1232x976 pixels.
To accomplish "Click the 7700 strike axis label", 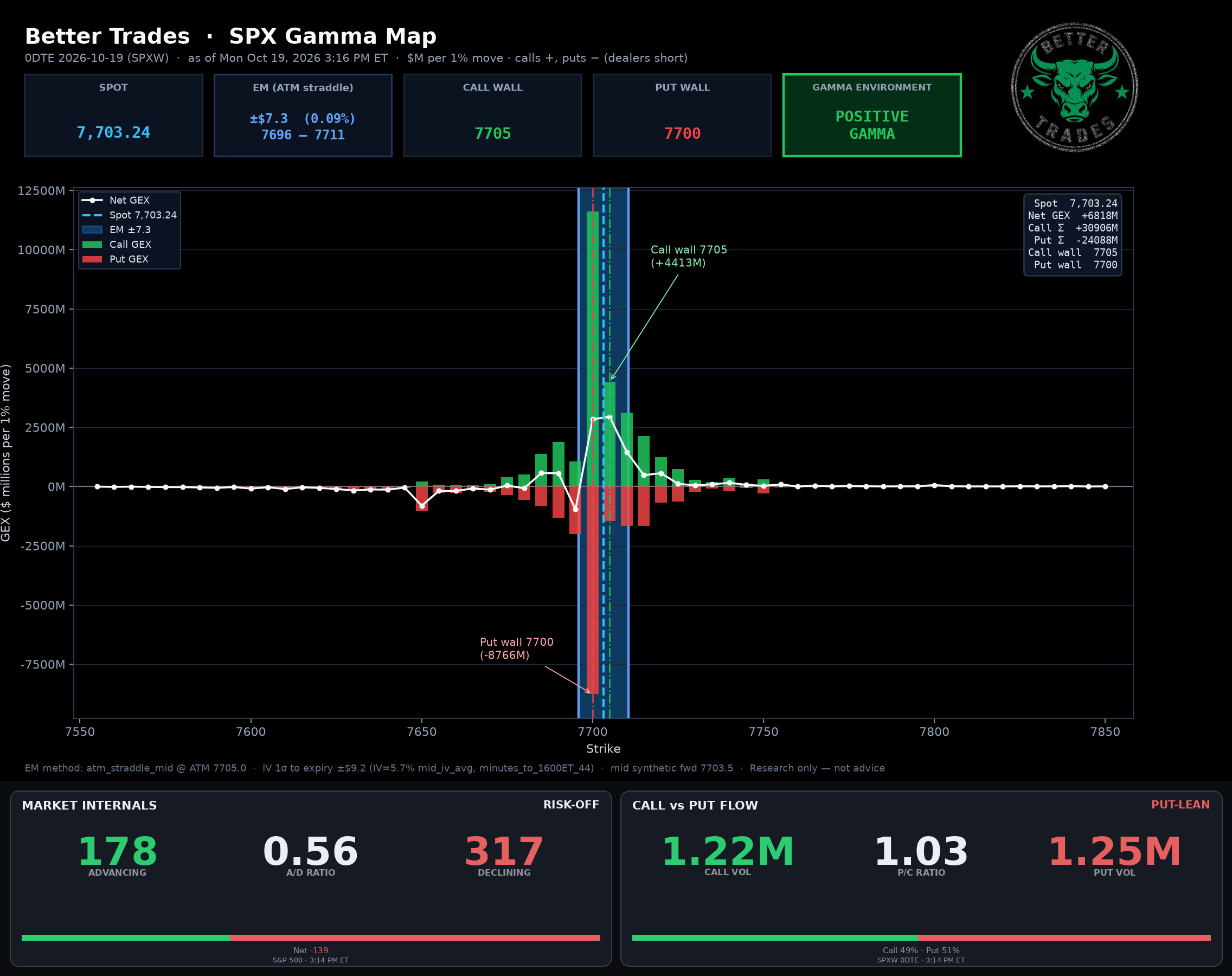I will [593, 732].
